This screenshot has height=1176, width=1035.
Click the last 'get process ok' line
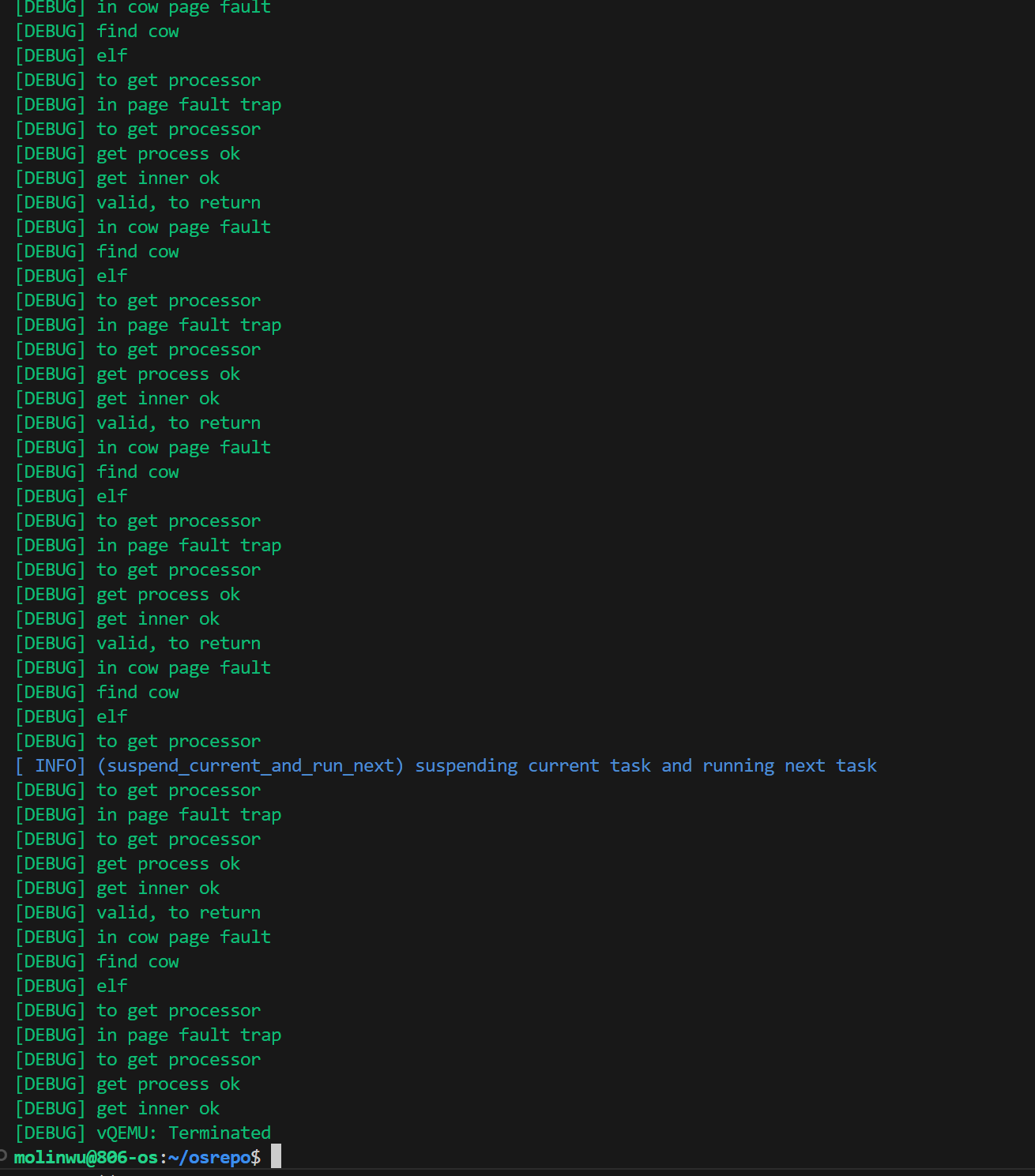tap(167, 1084)
